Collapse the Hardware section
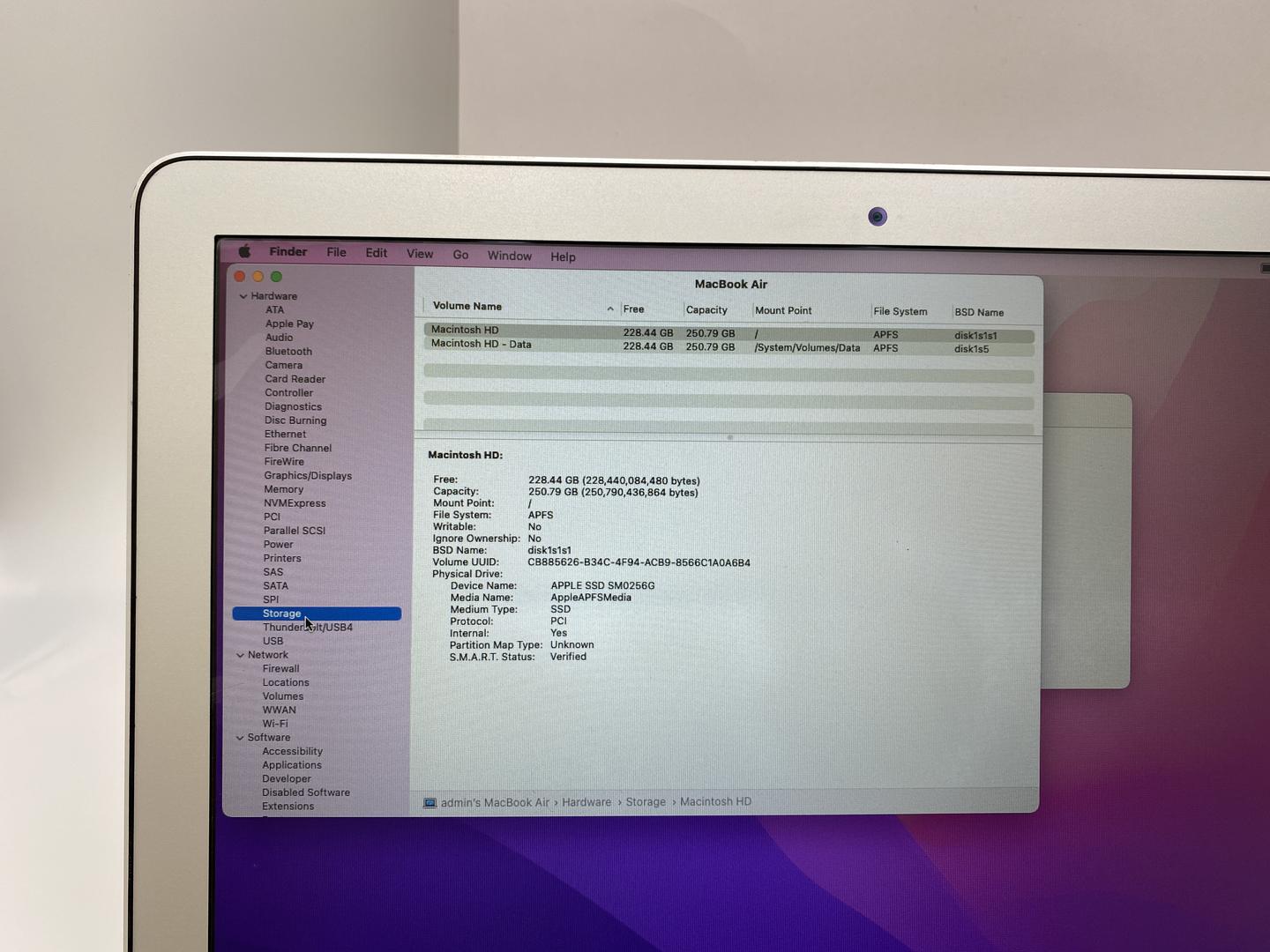Image resolution: width=1270 pixels, height=952 pixels. pos(243,296)
